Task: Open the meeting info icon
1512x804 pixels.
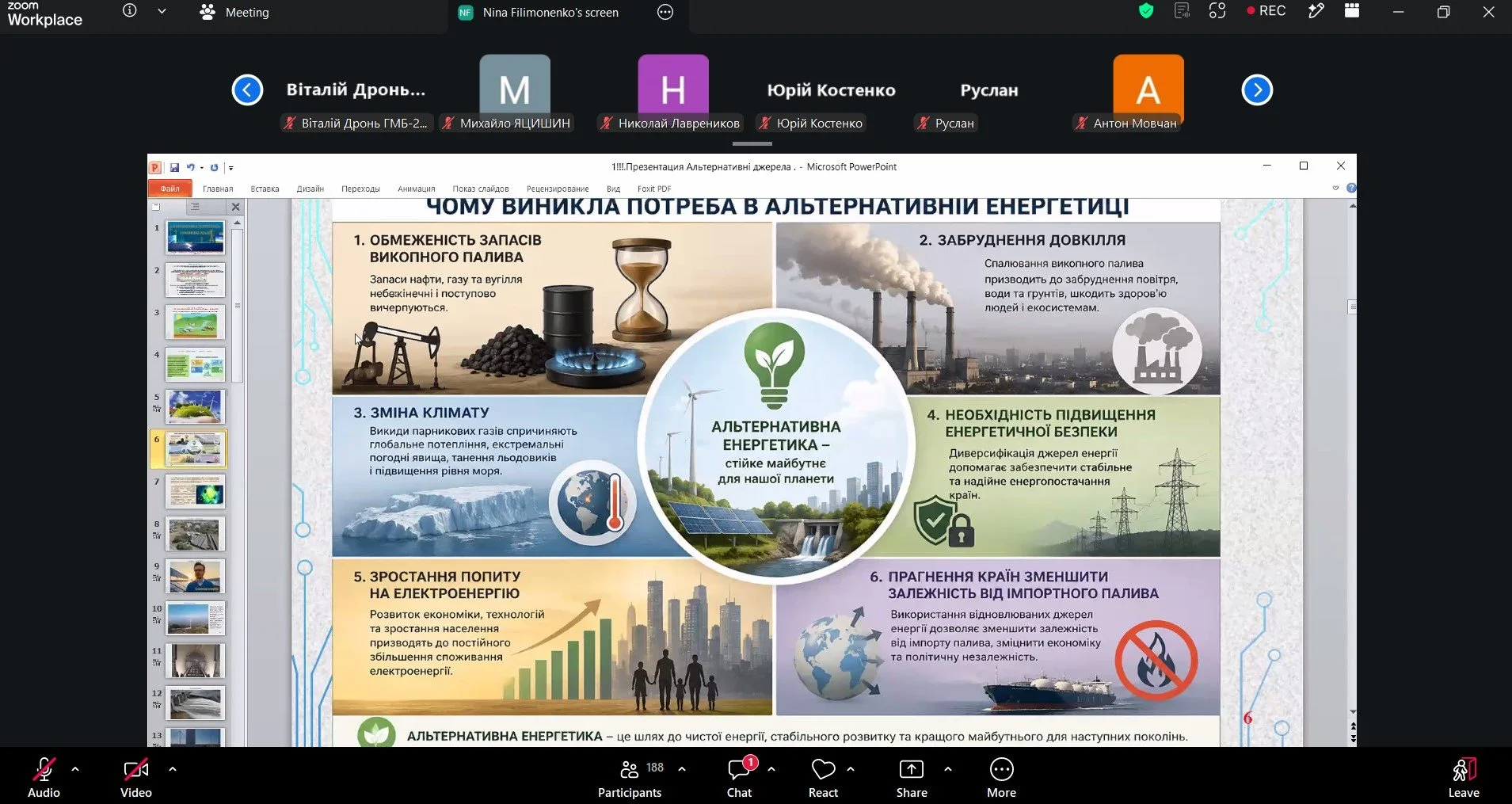Action: (x=130, y=11)
